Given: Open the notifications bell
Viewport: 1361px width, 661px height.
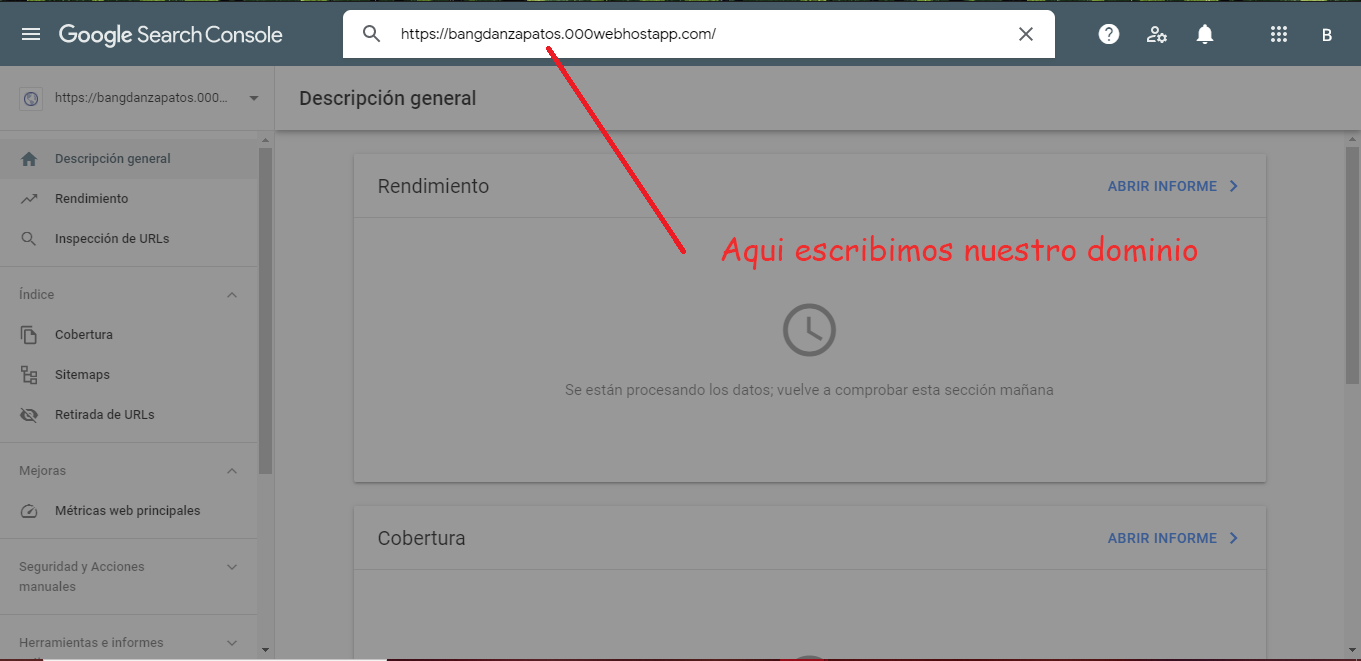Looking at the screenshot, I should click(1205, 35).
